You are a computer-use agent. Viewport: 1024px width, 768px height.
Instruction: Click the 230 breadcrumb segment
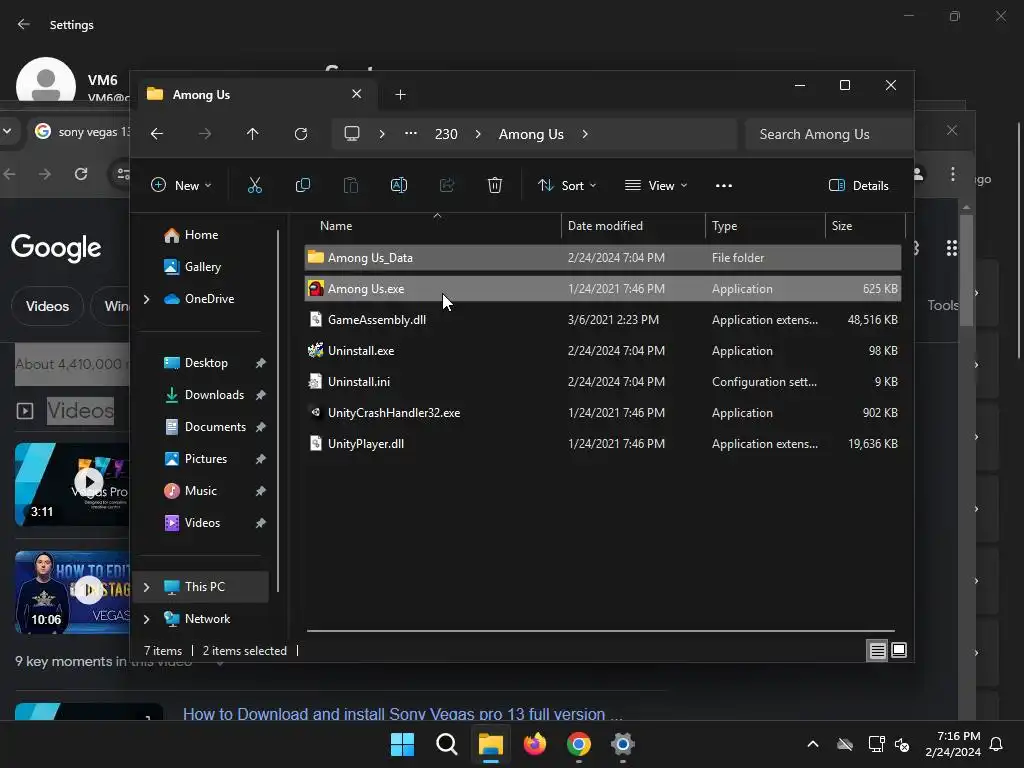pos(446,134)
